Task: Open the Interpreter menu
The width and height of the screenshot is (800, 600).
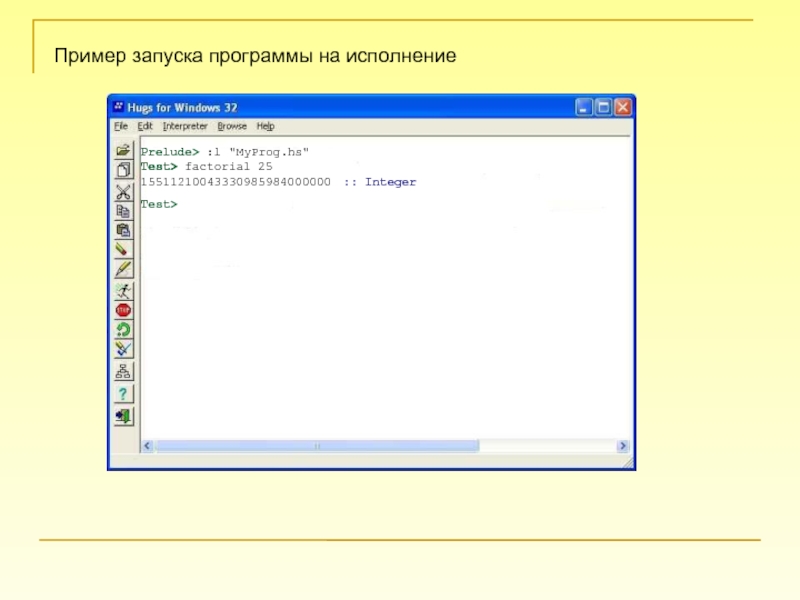Action: 185,126
